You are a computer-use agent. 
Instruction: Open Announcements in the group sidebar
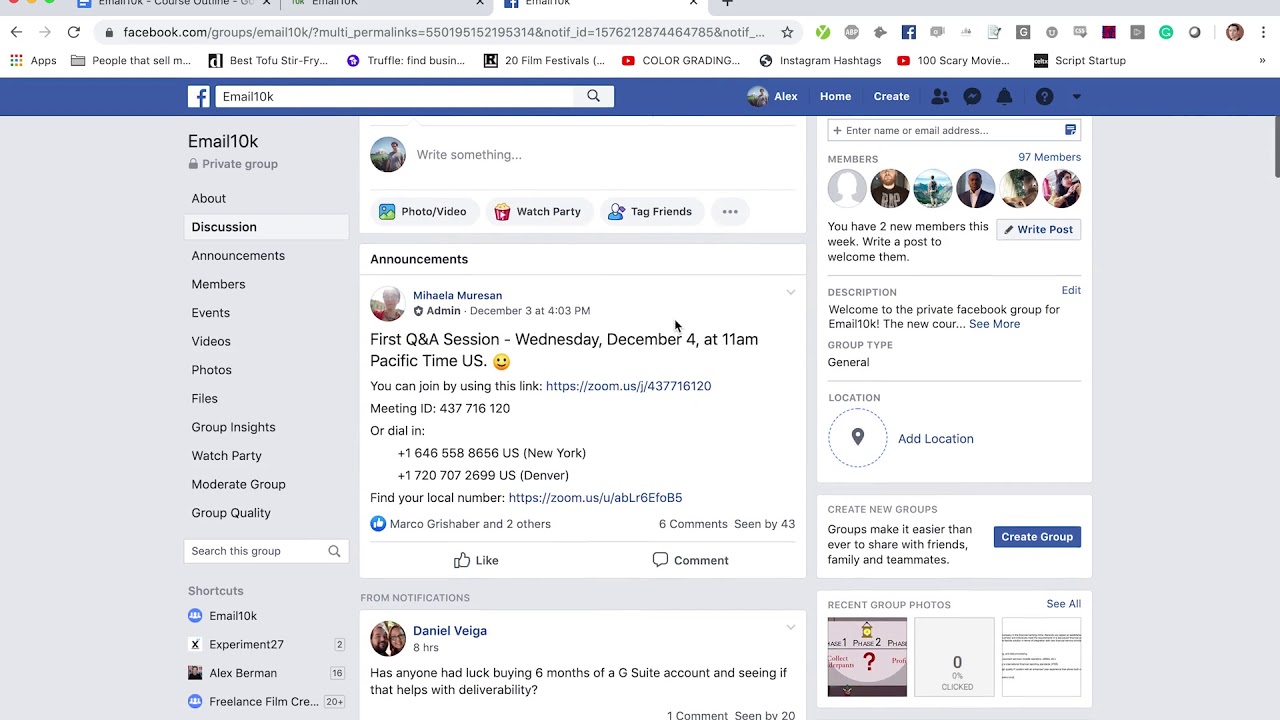pyautogui.click(x=238, y=255)
